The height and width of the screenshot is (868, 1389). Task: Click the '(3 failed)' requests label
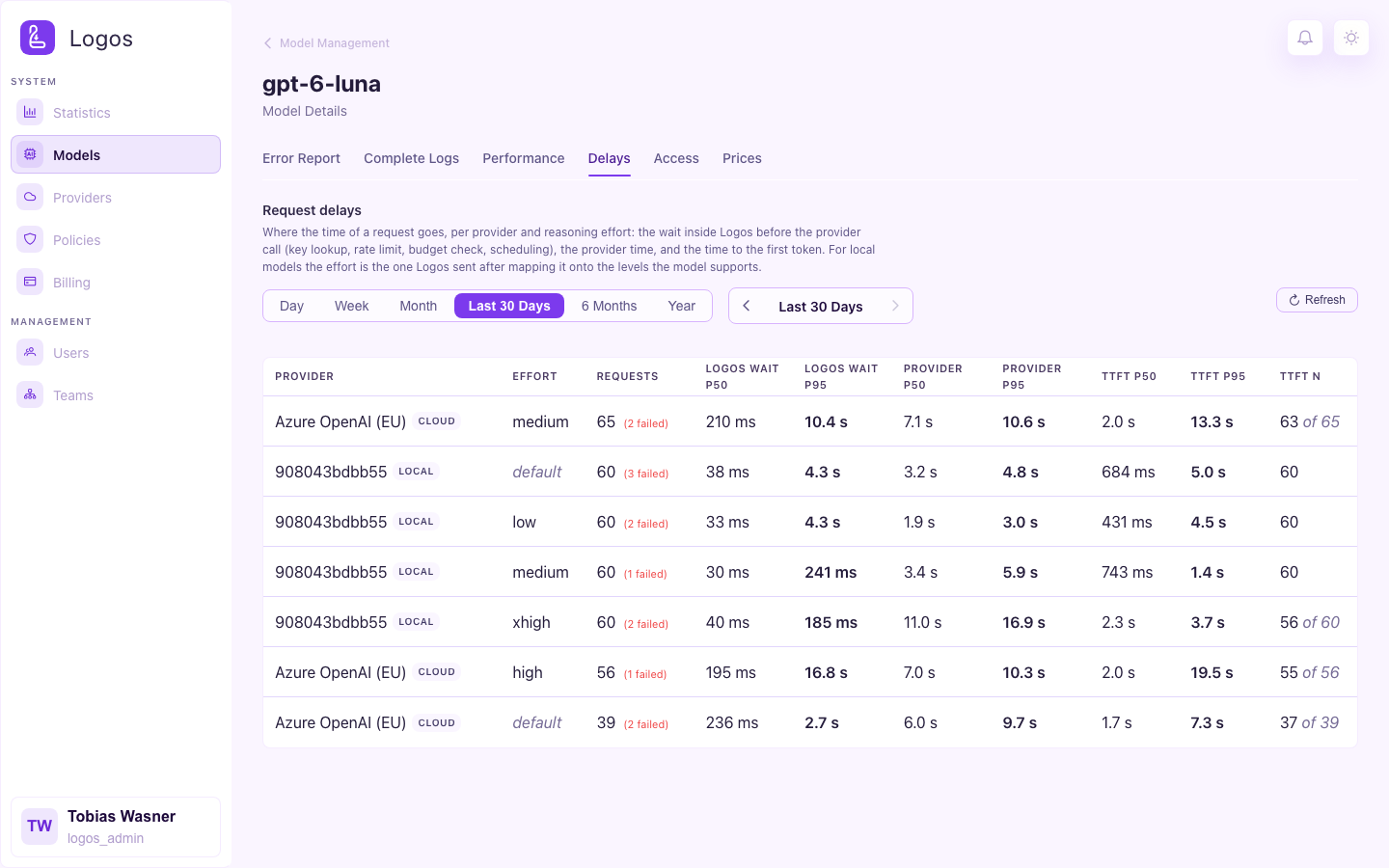point(646,474)
